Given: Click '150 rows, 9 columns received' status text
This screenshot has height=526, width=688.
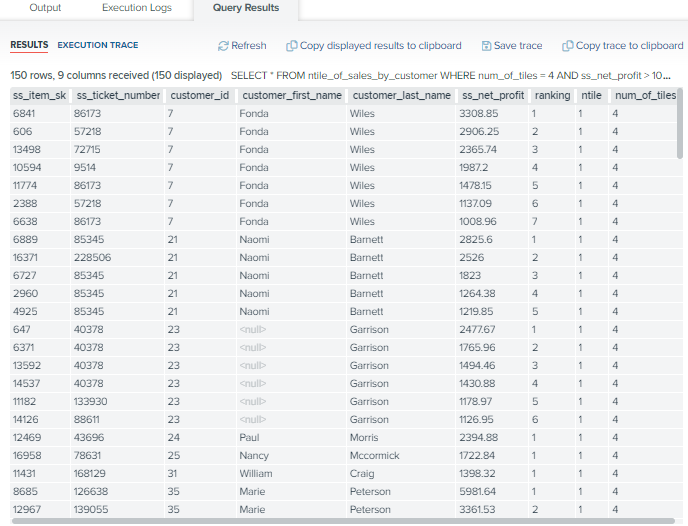Looking at the screenshot, I should pos(116,75).
